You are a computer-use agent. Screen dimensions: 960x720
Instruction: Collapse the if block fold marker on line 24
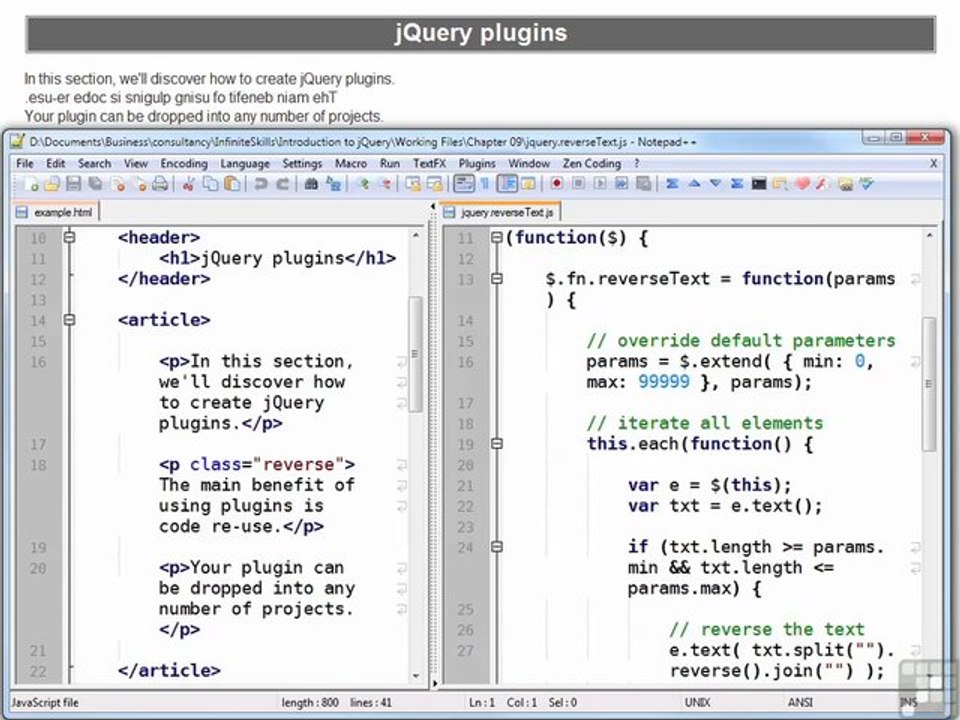click(x=497, y=546)
